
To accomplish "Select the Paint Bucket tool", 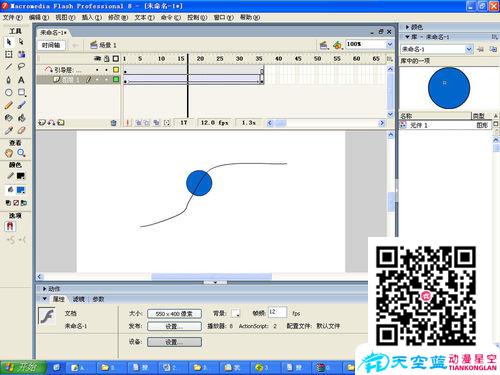I will (x=21, y=118).
